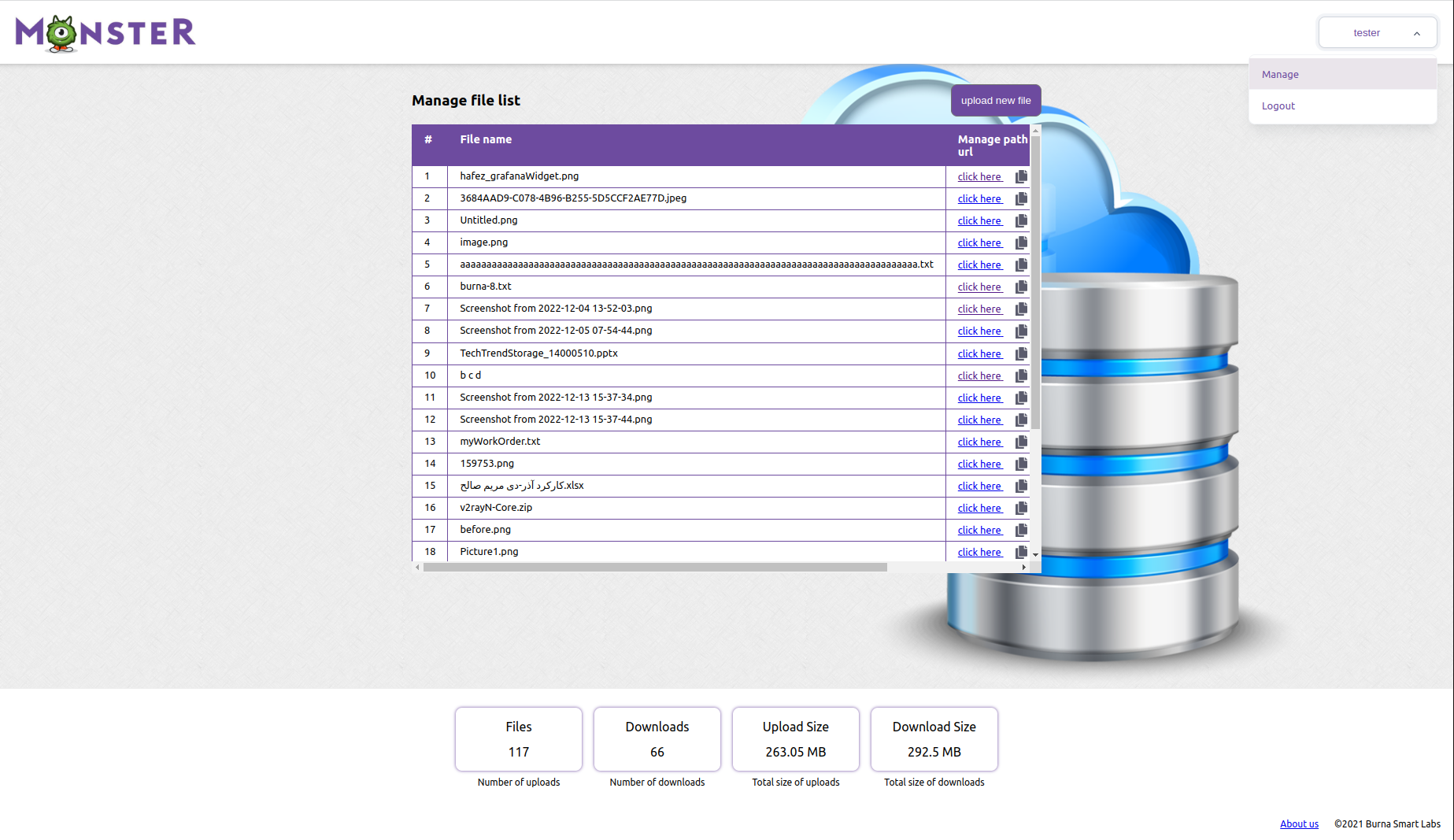Open click here link for Picture1.png
Image resolution: width=1454 pixels, height=840 pixels.
(980, 552)
